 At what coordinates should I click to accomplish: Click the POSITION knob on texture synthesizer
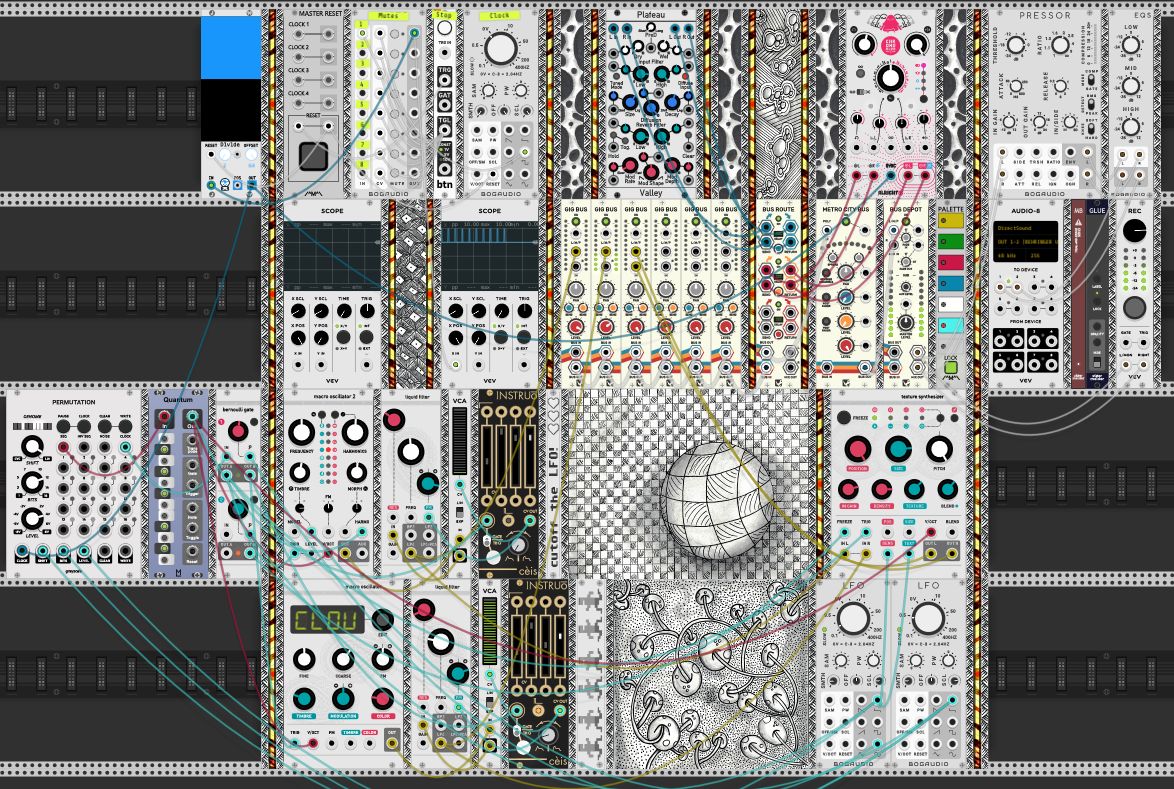(858, 449)
